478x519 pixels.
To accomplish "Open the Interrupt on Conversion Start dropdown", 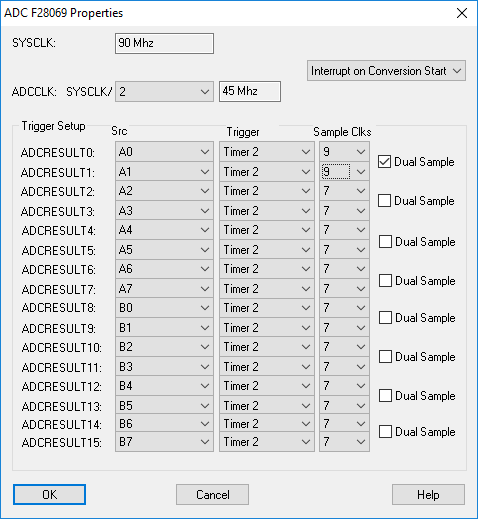I will tap(386, 71).
